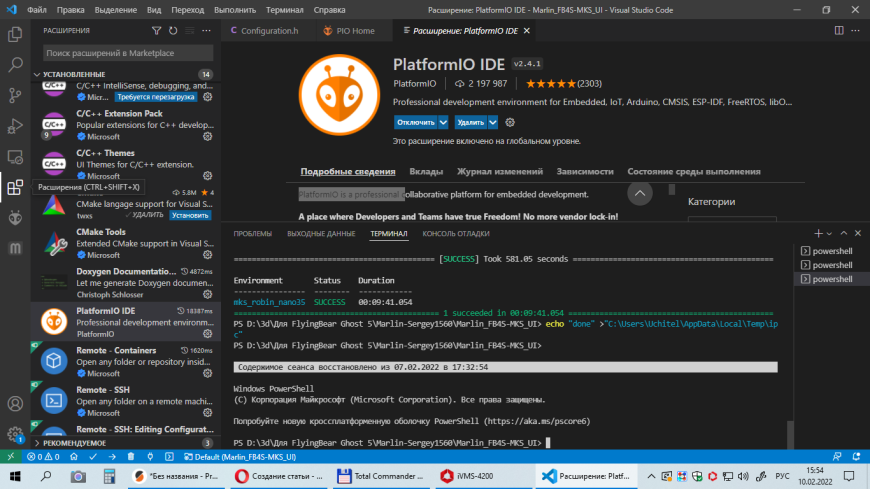Click the PlatformIO Build checkmark in the status bar
870x489 pixels.
pos(93,457)
